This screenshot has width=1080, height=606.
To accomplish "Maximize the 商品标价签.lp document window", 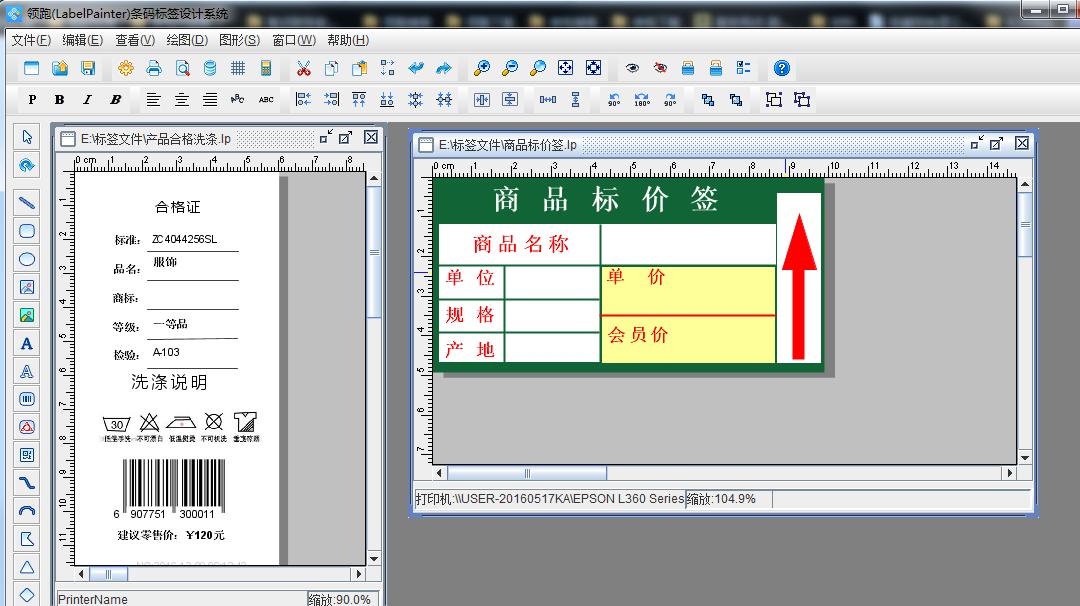I will 997,144.
